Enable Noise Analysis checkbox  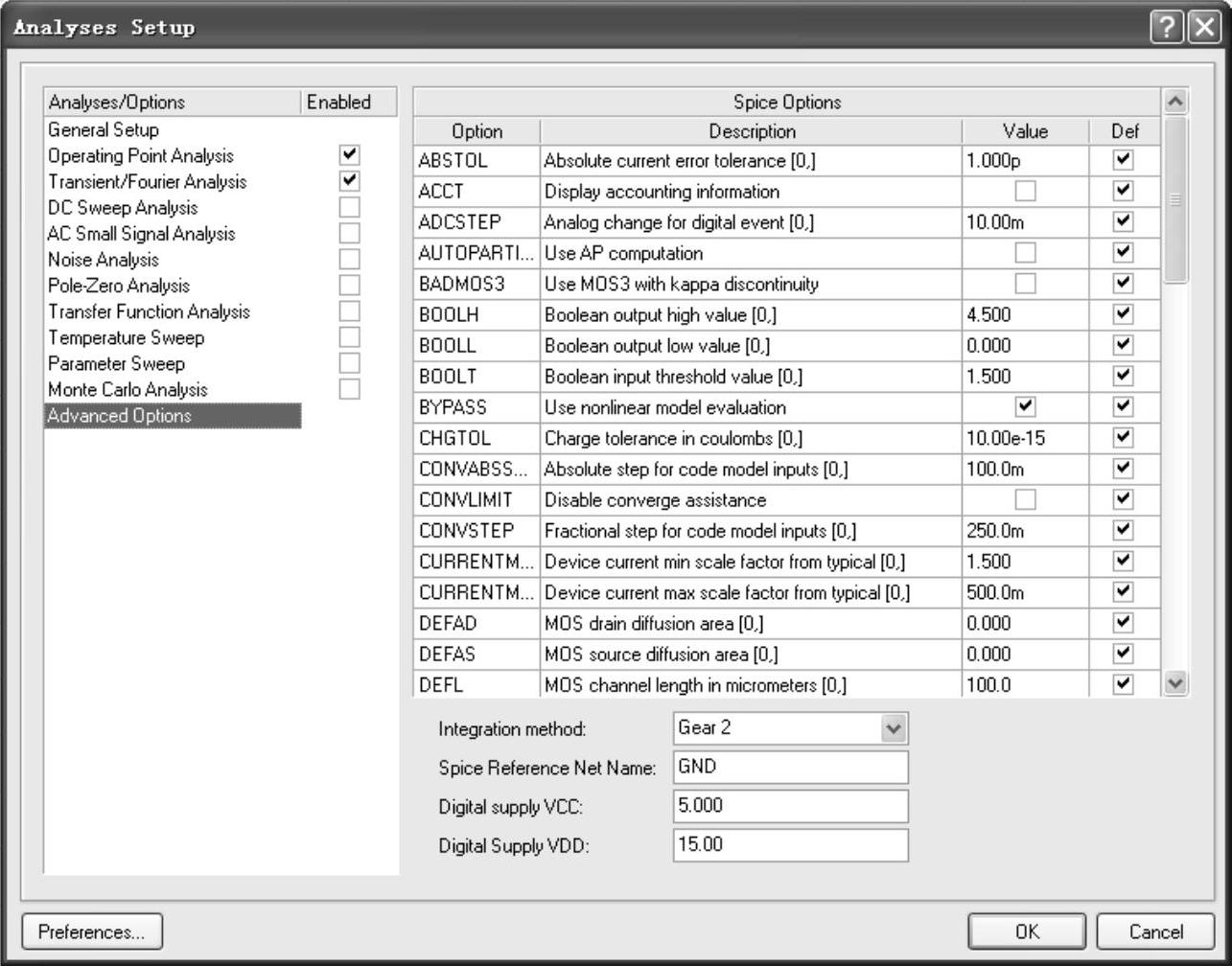click(350, 259)
